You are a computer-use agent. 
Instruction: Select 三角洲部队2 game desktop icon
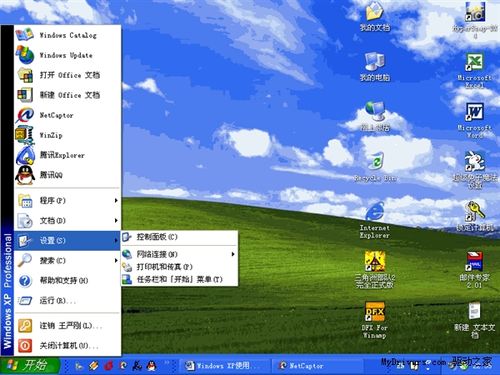(375, 270)
